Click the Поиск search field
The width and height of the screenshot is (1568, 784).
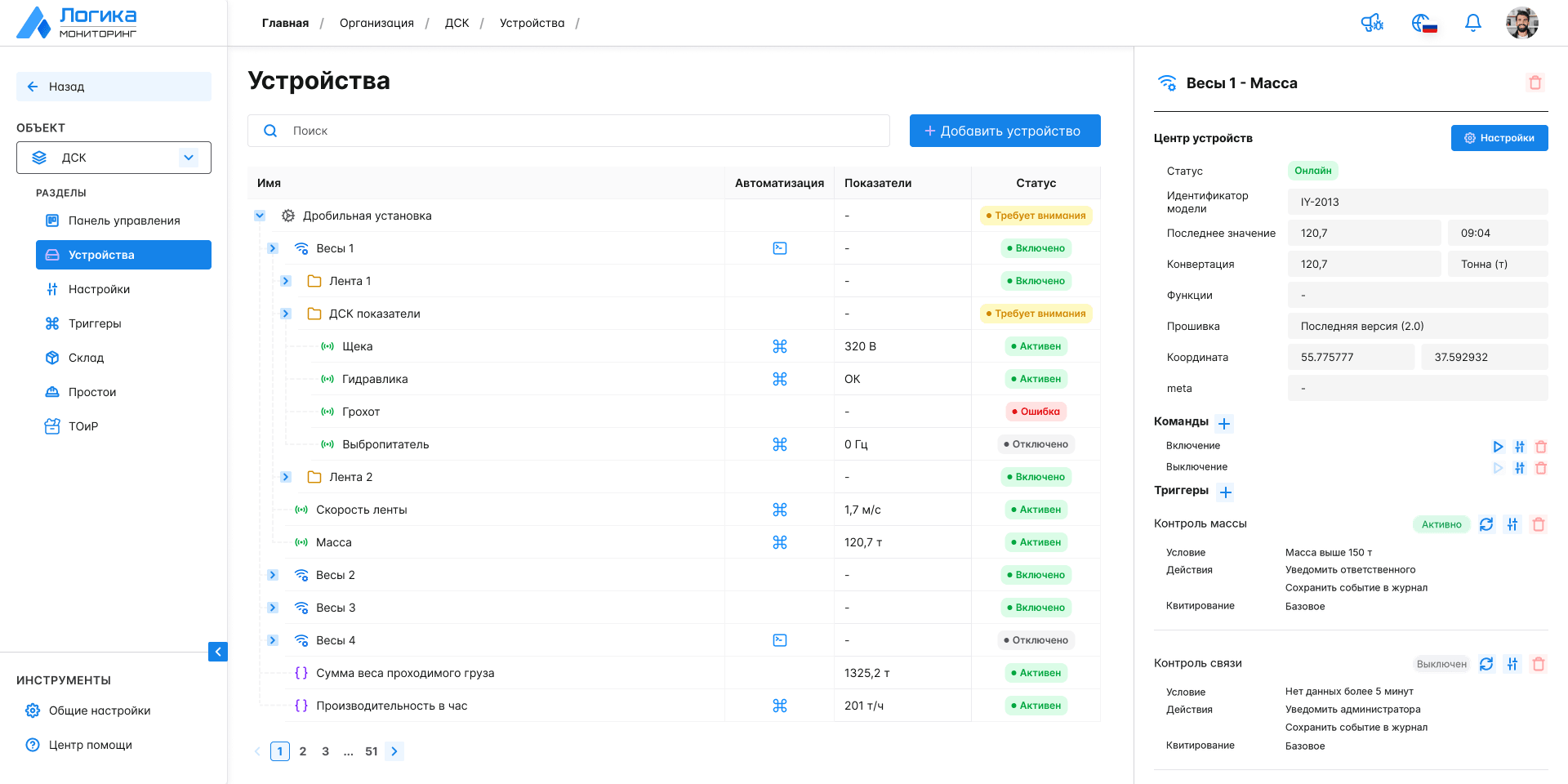pos(568,131)
